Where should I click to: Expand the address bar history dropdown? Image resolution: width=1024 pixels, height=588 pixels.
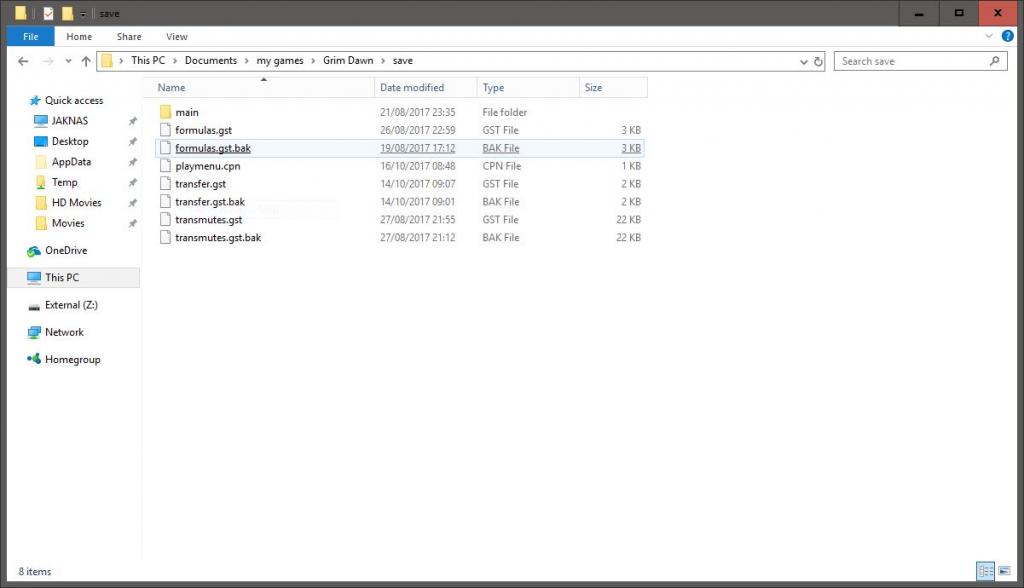[x=803, y=61]
